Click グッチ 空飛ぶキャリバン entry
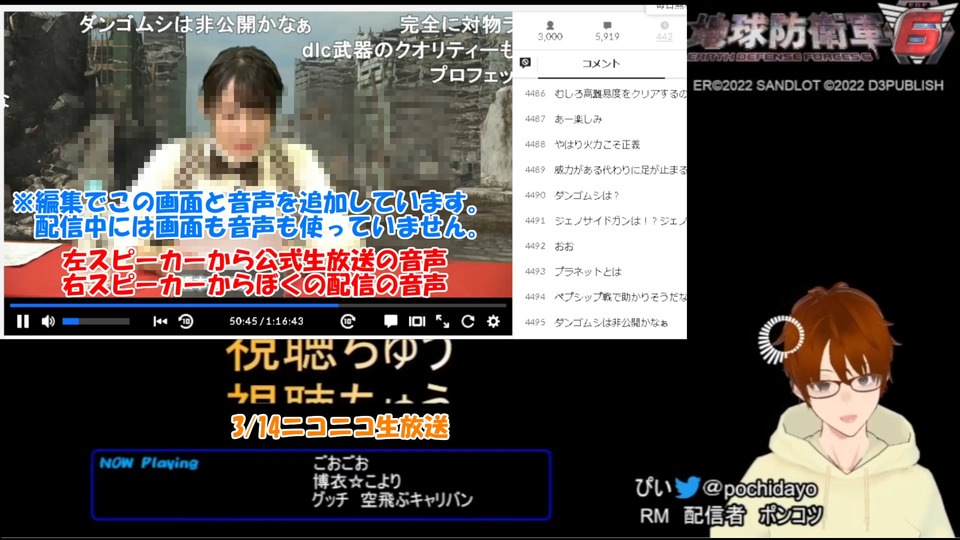The height and width of the screenshot is (540, 960). coord(392,500)
